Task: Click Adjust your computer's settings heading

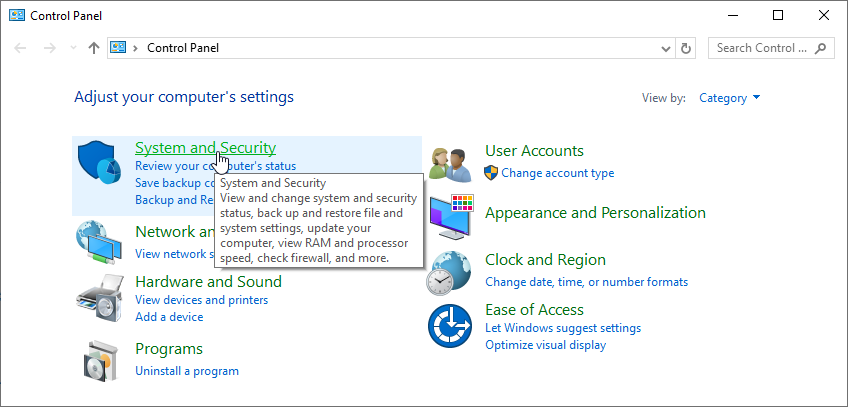Action: [x=184, y=97]
